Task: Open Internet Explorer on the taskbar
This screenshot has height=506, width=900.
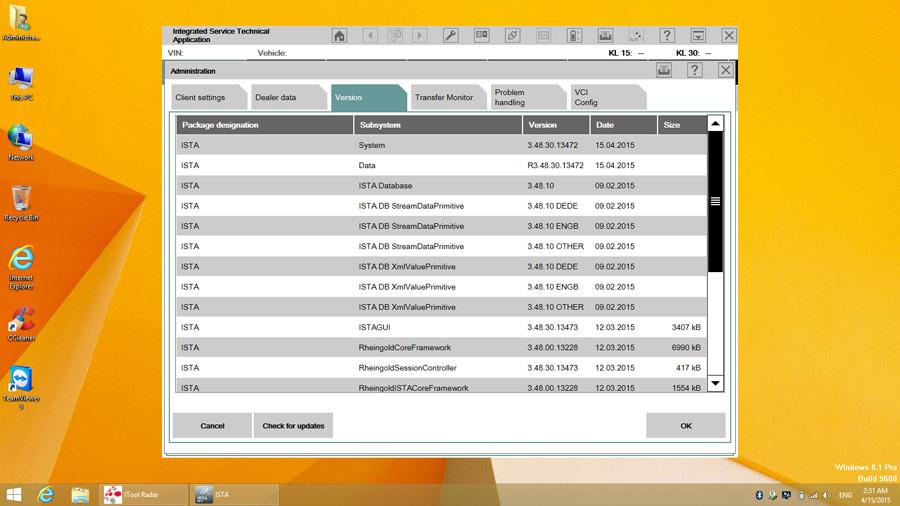Action: (46, 495)
